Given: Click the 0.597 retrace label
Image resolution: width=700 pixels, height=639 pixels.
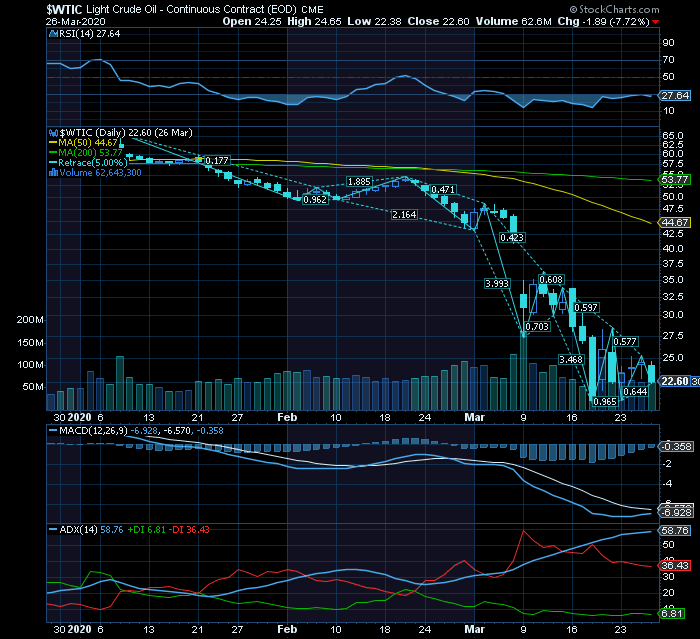Looking at the screenshot, I should click(x=586, y=308).
